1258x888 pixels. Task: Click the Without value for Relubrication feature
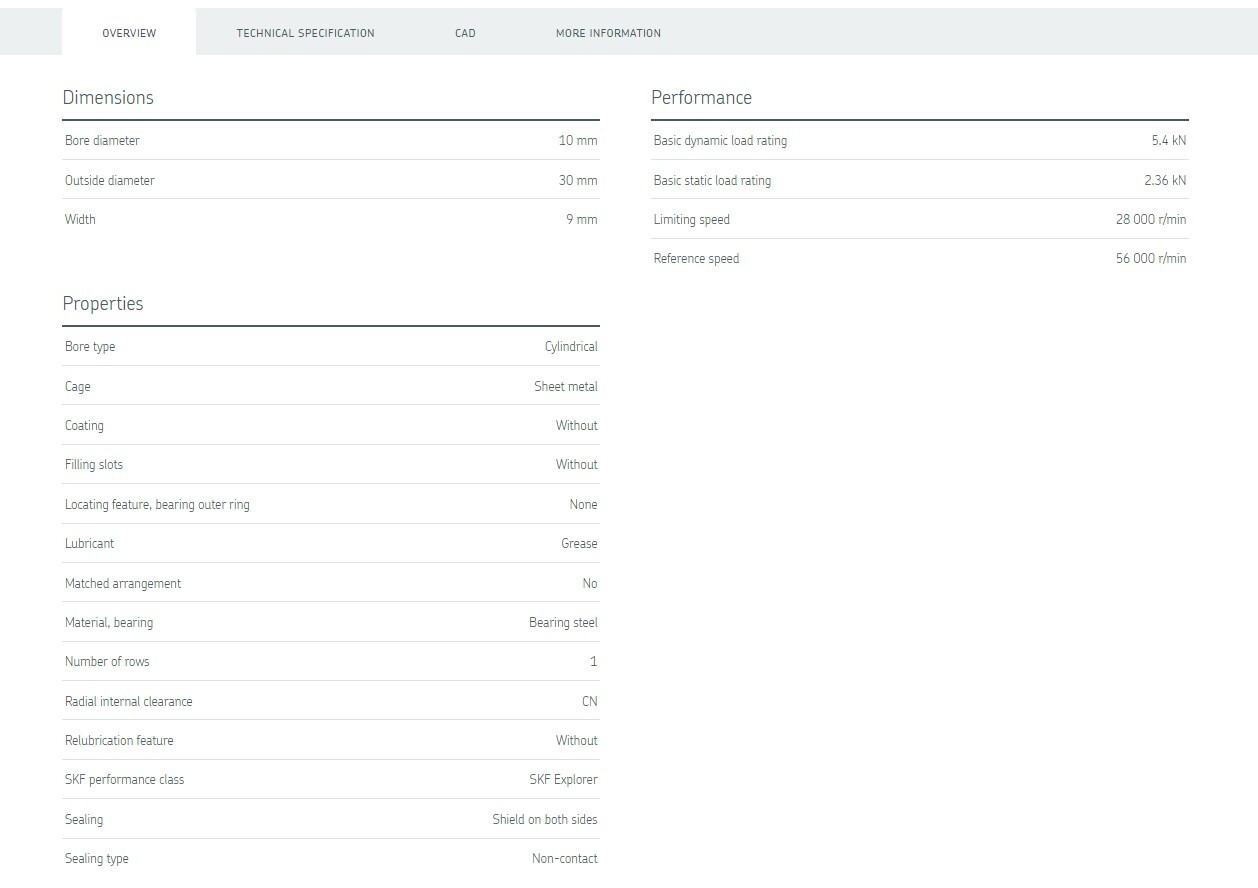click(x=577, y=740)
